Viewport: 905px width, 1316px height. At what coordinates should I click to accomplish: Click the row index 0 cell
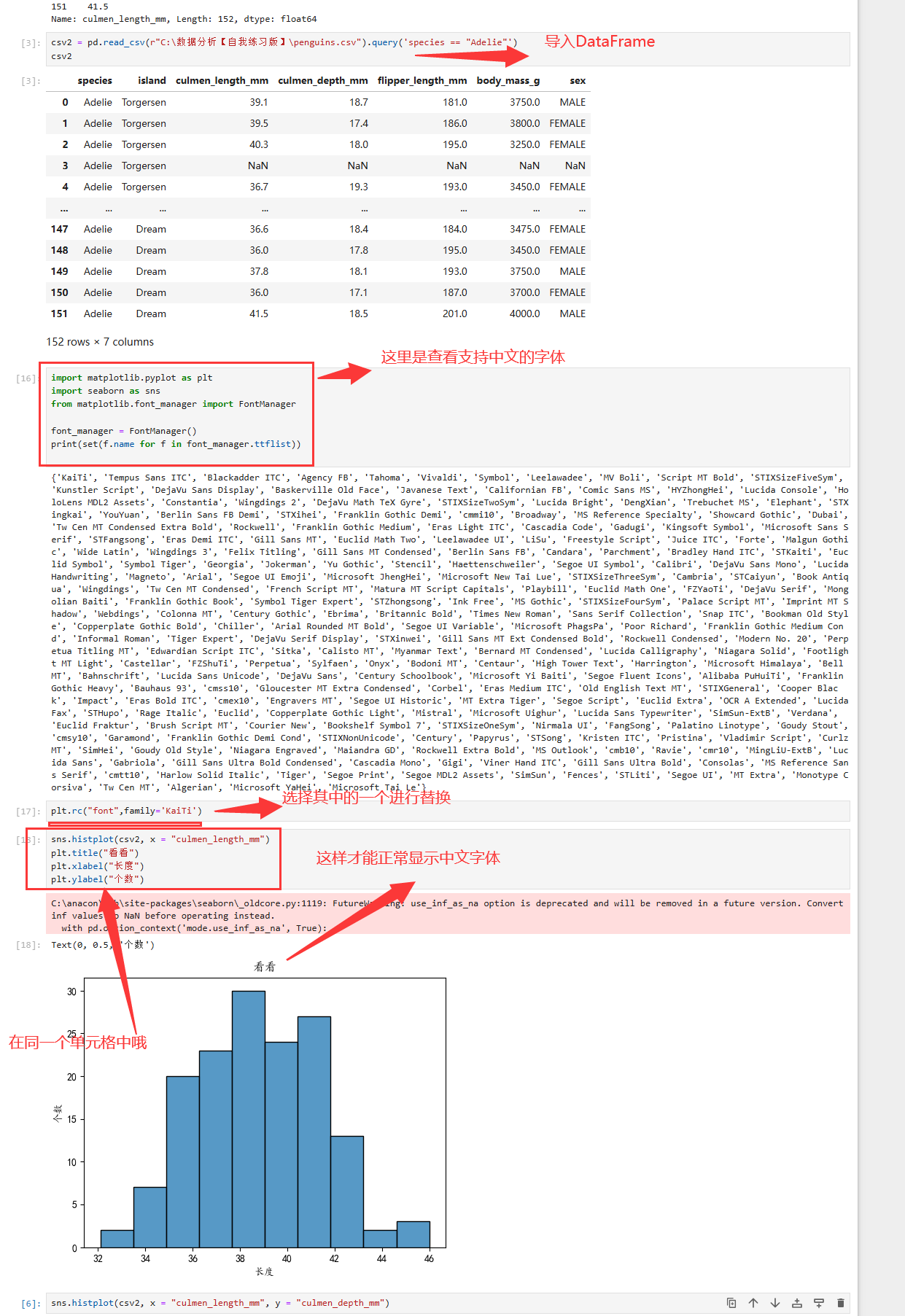point(65,102)
